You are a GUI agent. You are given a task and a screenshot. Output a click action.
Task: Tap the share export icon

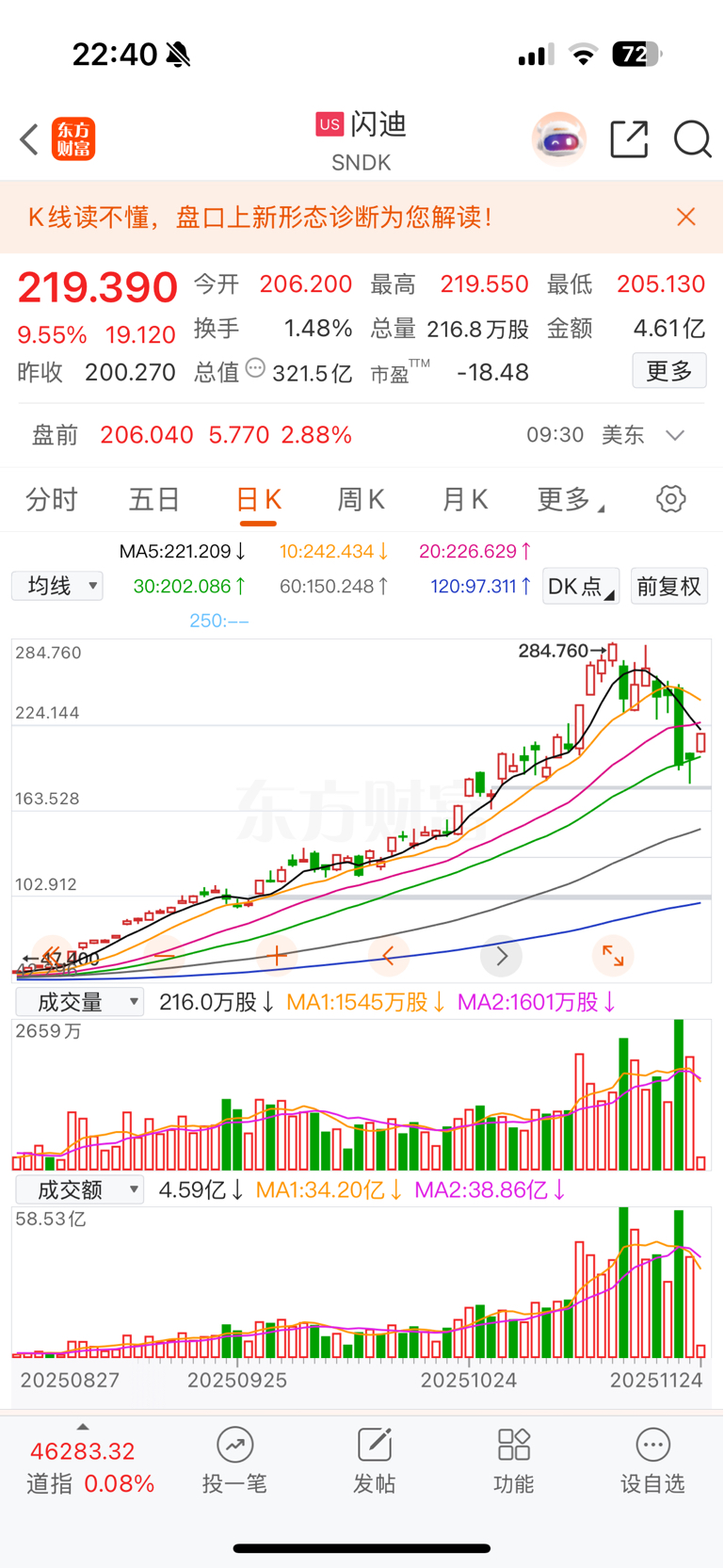(629, 139)
